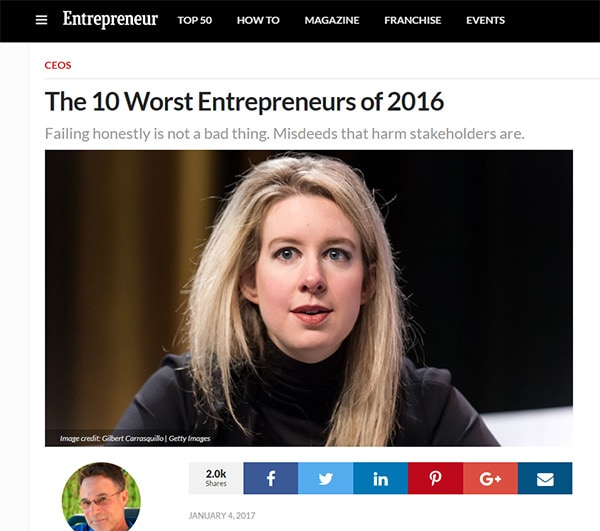Open the TOP 50 menu item

(x=194, y=20)
